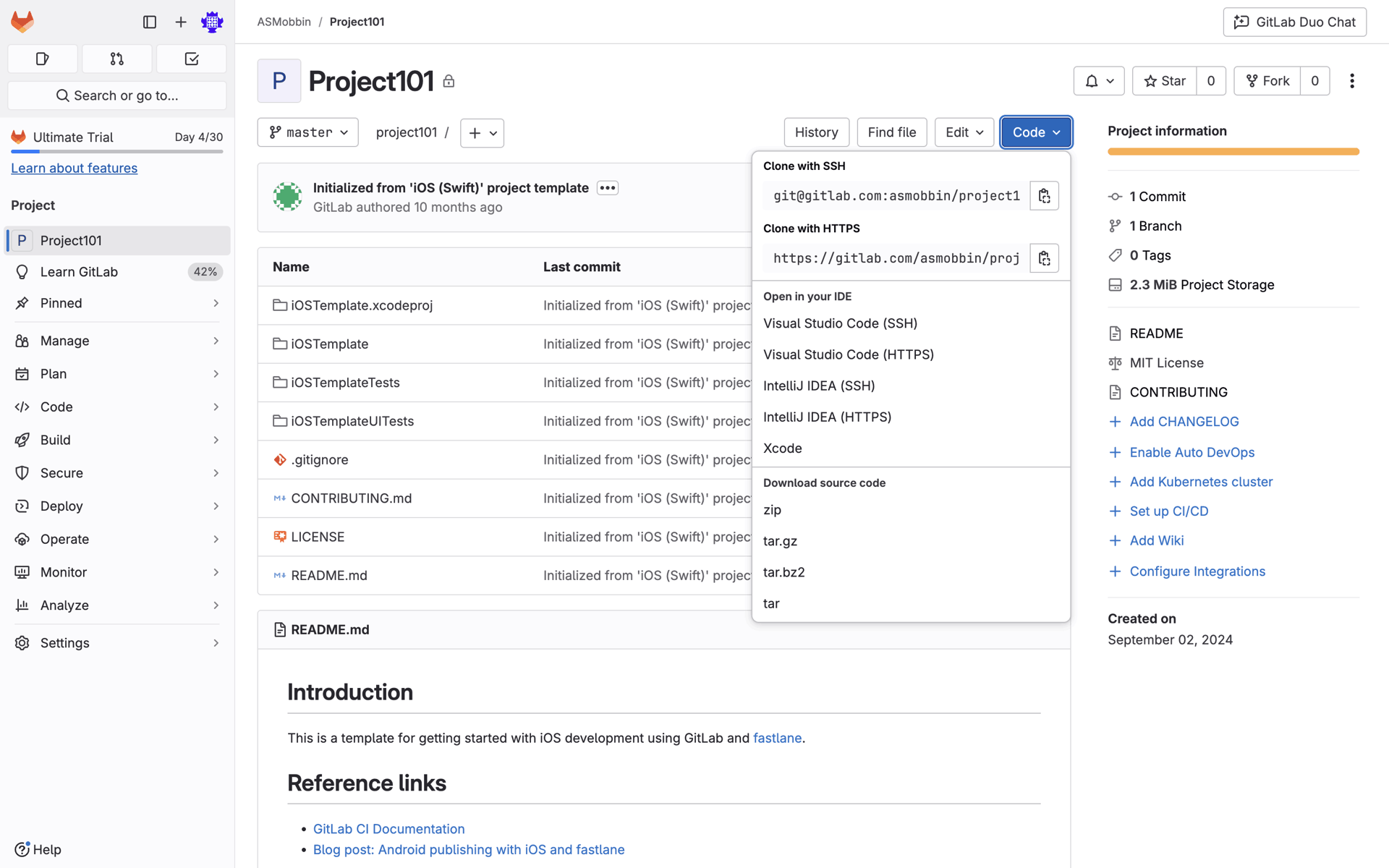Download source code as tar.gz
This screenshot has height=868, width=1389.
click(x=911, y=541)
